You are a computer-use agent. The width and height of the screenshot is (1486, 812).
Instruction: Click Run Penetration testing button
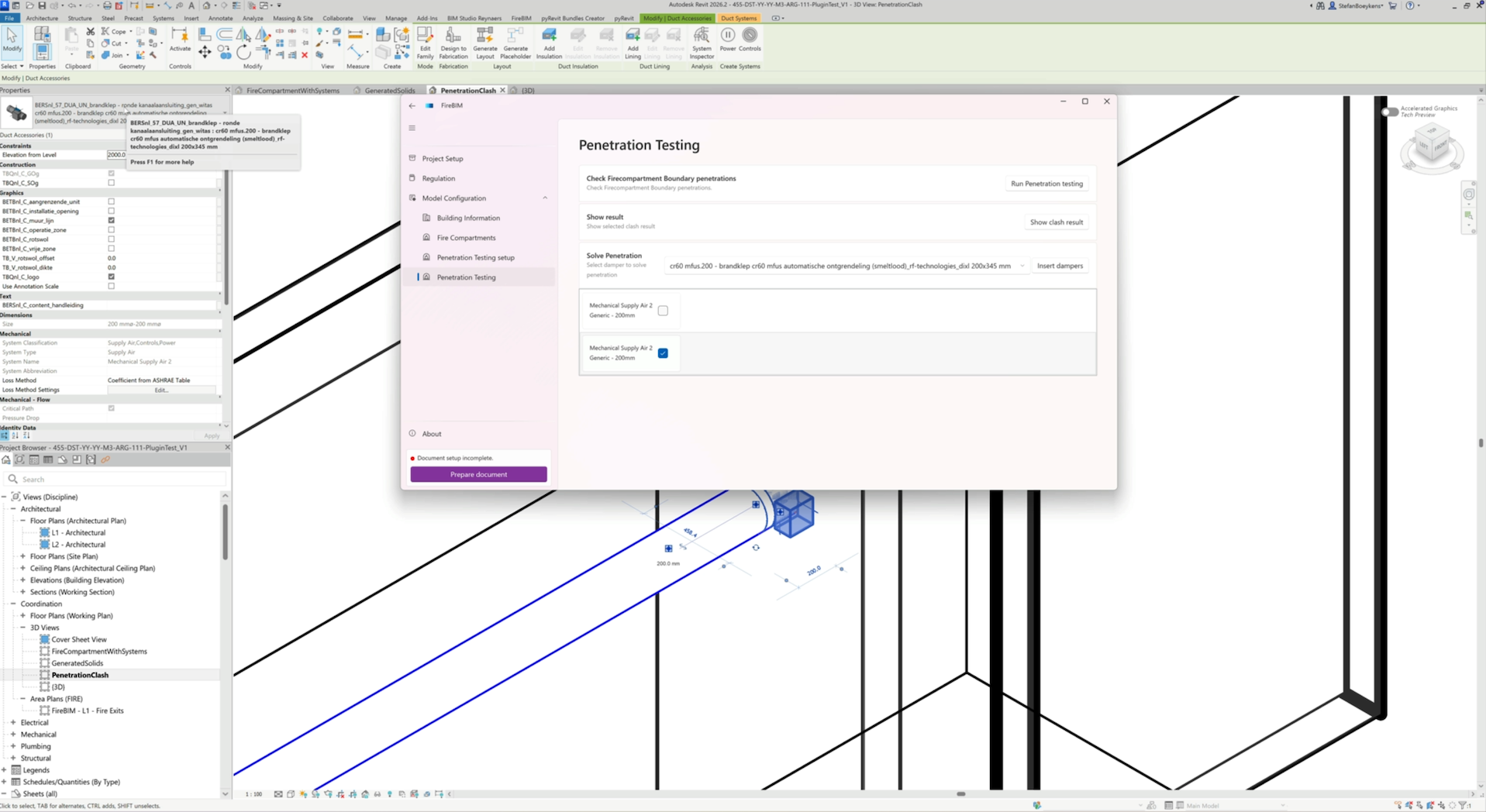click(x=1046, y=184)
